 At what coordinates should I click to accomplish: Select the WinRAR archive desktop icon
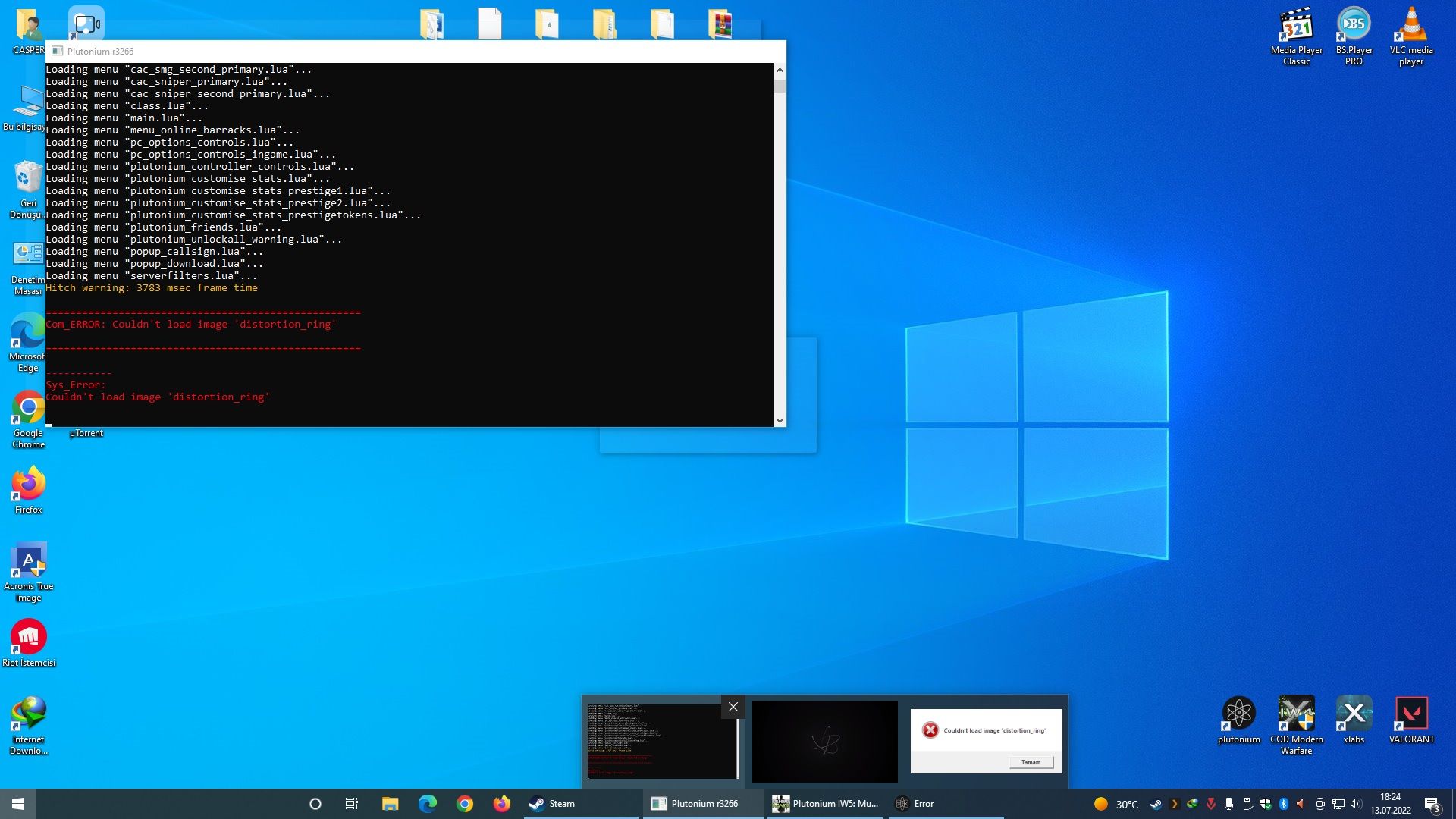720,24
